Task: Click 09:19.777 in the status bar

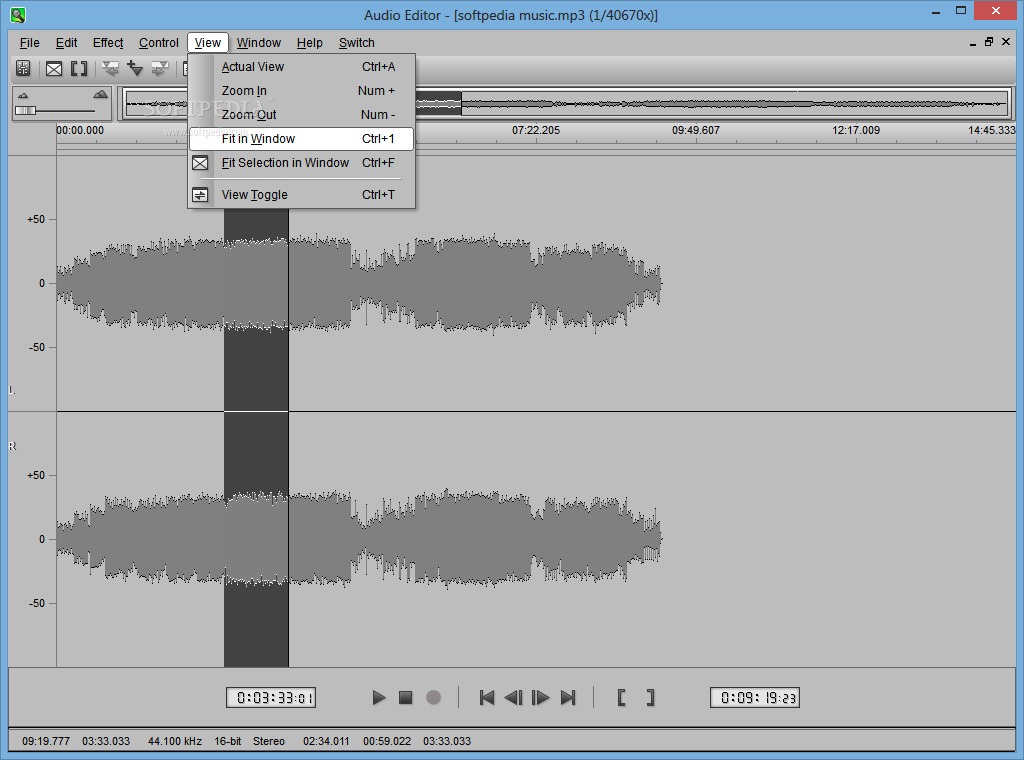Action: point(46,741)
